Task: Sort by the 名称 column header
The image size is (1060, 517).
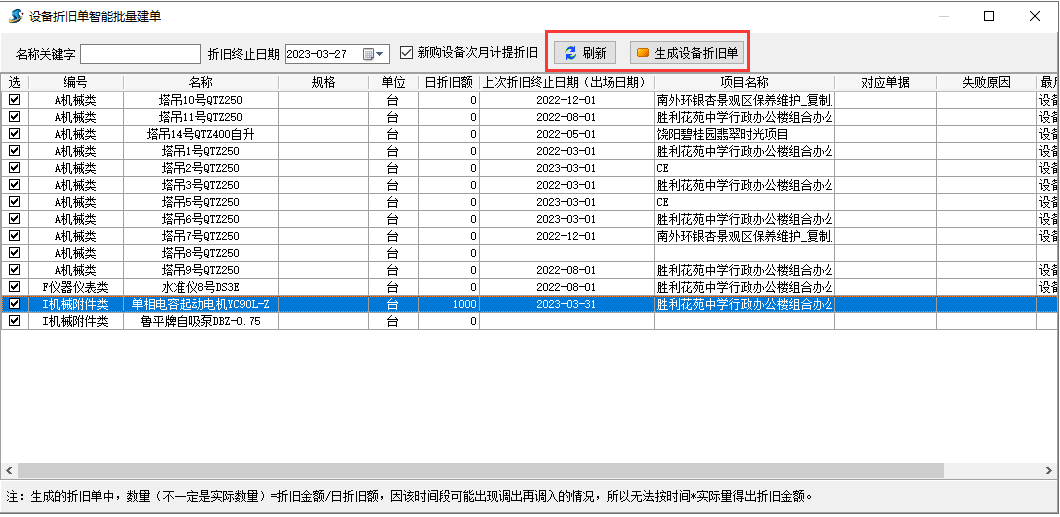Action: (x=200, y=82)
